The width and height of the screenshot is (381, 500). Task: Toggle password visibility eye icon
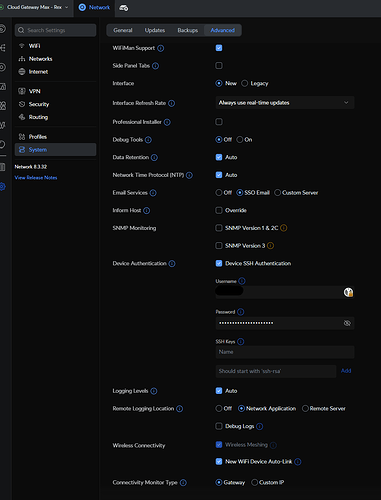click(x=347, y=323)
